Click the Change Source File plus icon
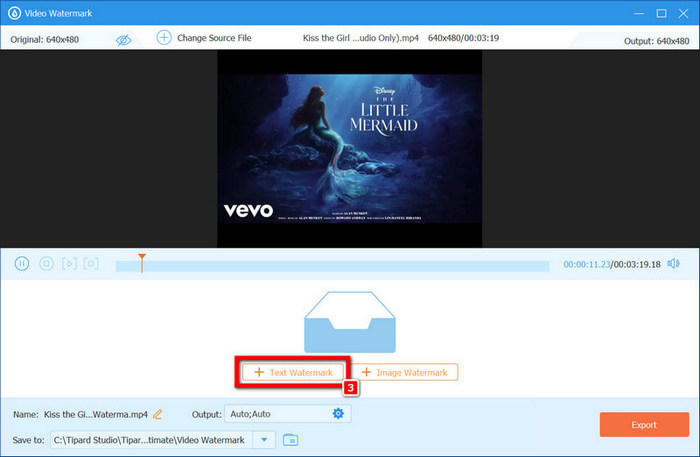The width and height of the screenshot is (700, 457). 164,37
